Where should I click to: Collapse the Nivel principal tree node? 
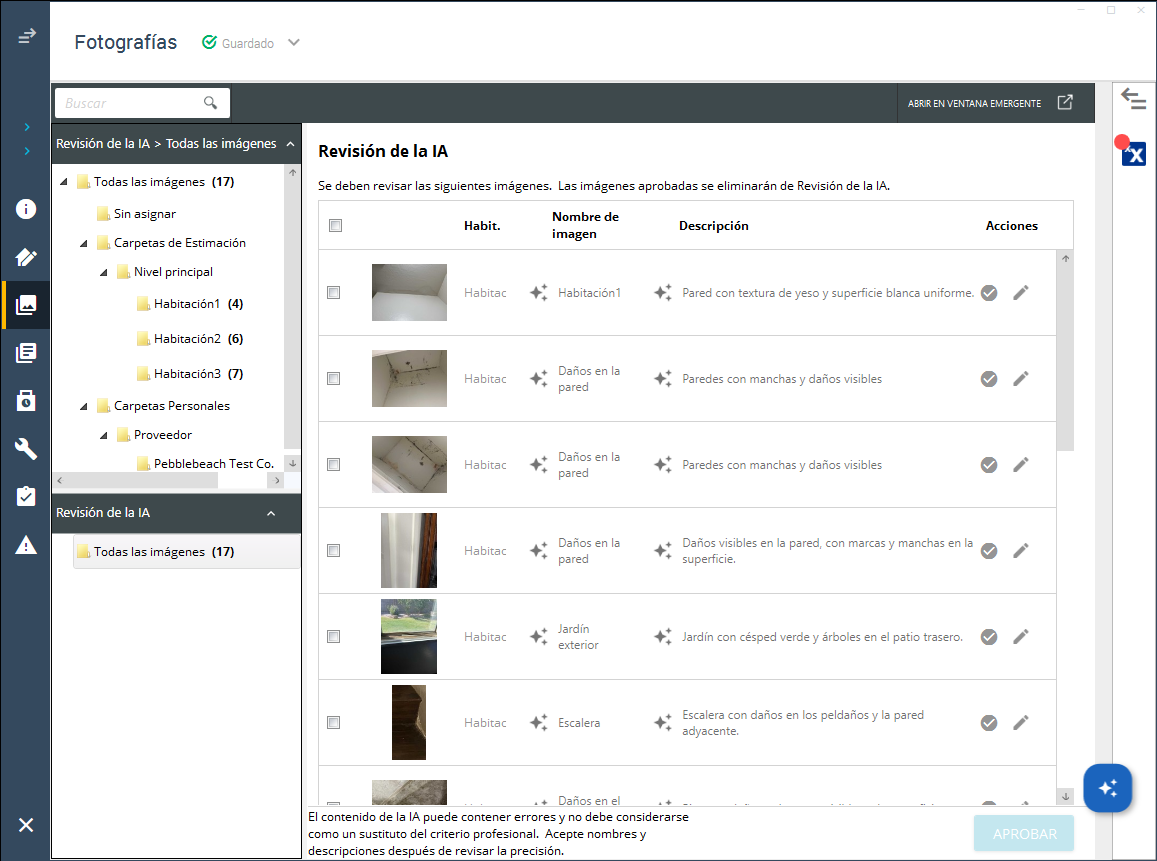[x=105, y=272]
